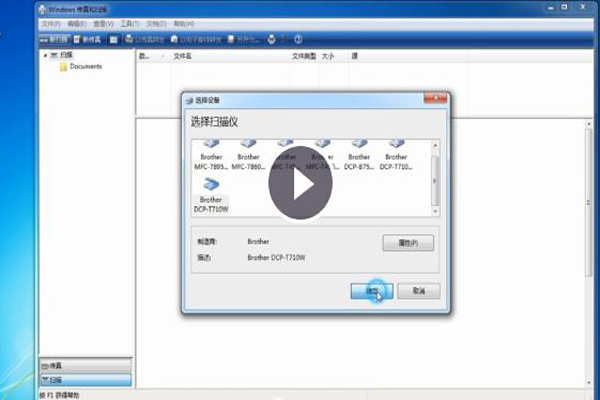Click the scanner list scrollbar thumb
Viewport: 600px width, 400px height.
pos(435,181)
